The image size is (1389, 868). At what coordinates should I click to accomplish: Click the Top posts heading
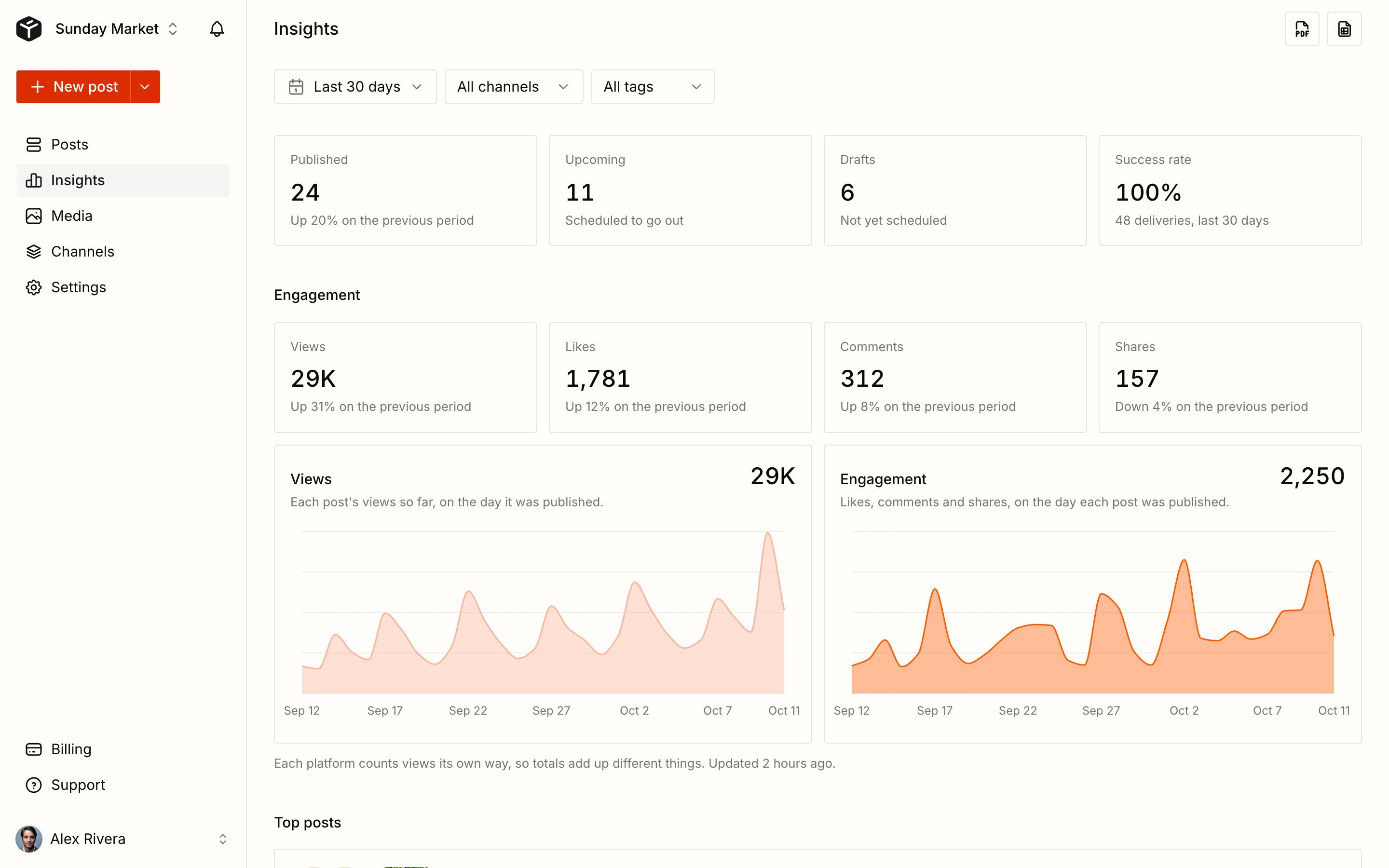pyautogui.click(x=308, y=822)
